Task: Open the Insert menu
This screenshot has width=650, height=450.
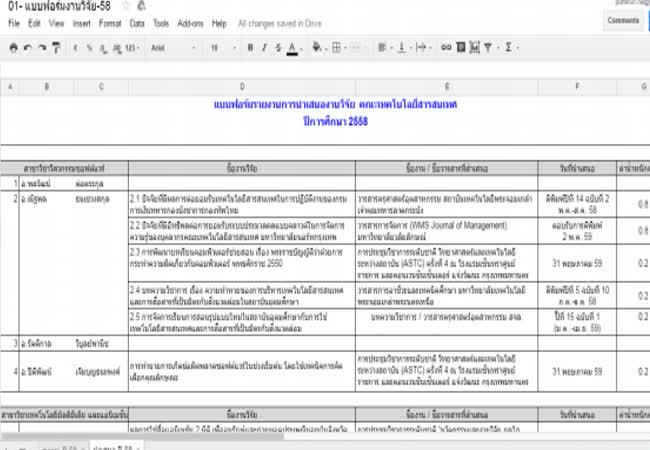Action: click(81, 23)
